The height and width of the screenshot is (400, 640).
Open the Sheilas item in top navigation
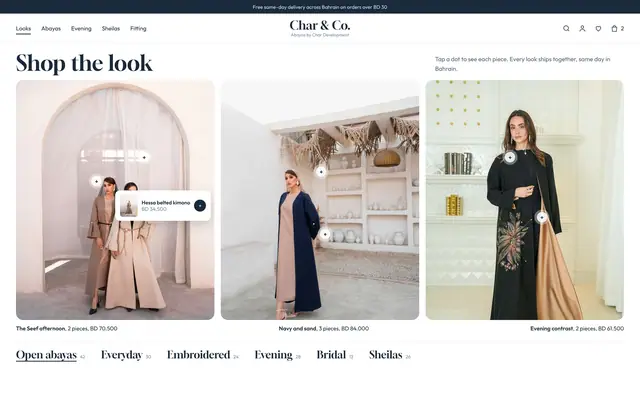tap(111, 29)
